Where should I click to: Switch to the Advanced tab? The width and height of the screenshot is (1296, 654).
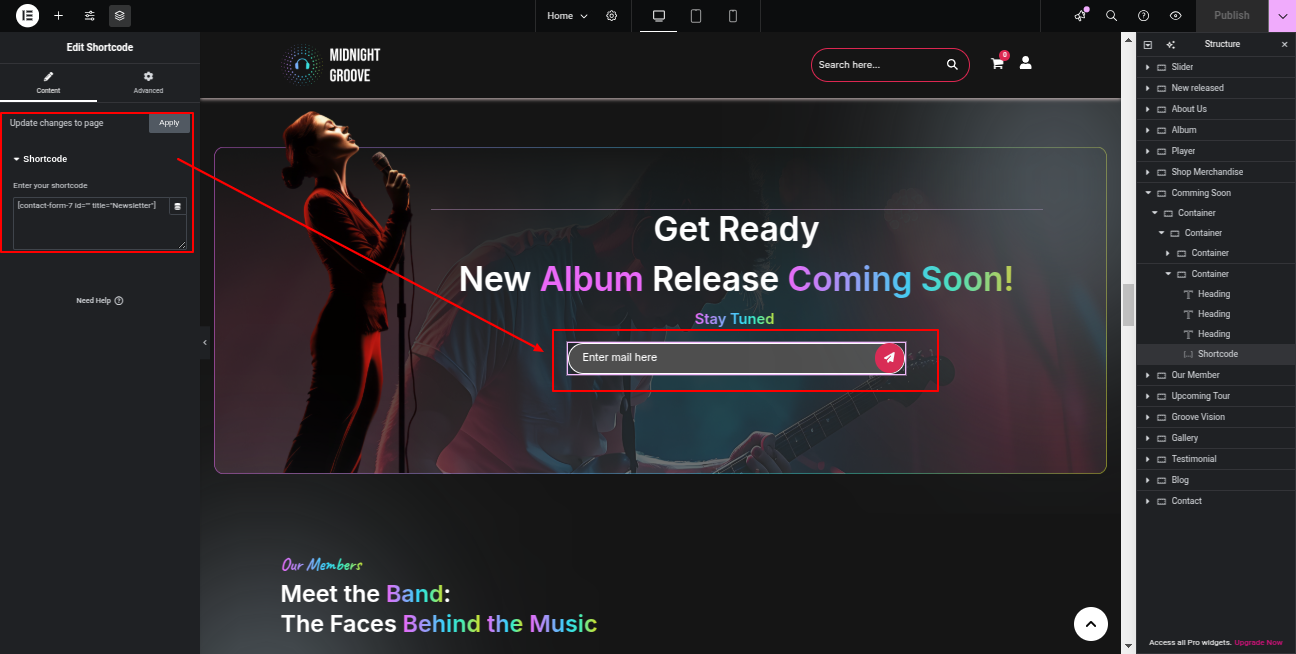pyautogui.click(x=148, y=83)
